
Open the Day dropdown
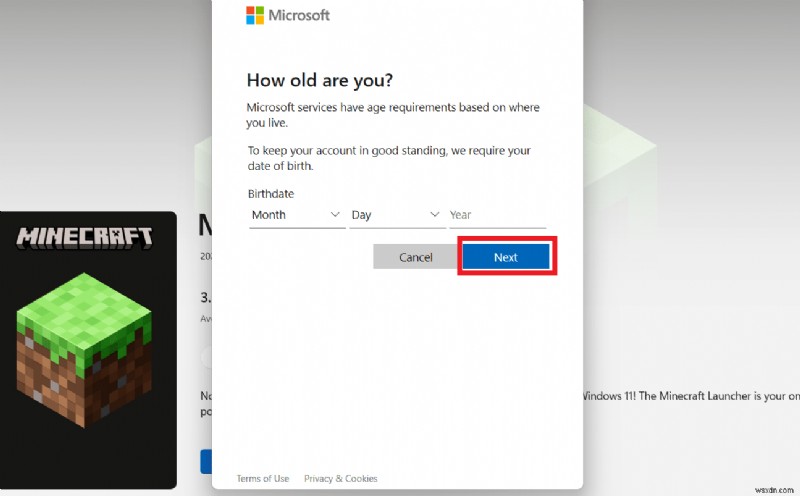click(396, 215)
